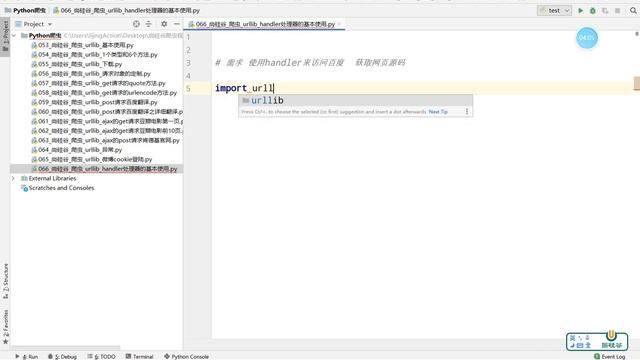
Task: Start debugging with the bug icon in the top toolbar
Action: (x=593, y=11)
